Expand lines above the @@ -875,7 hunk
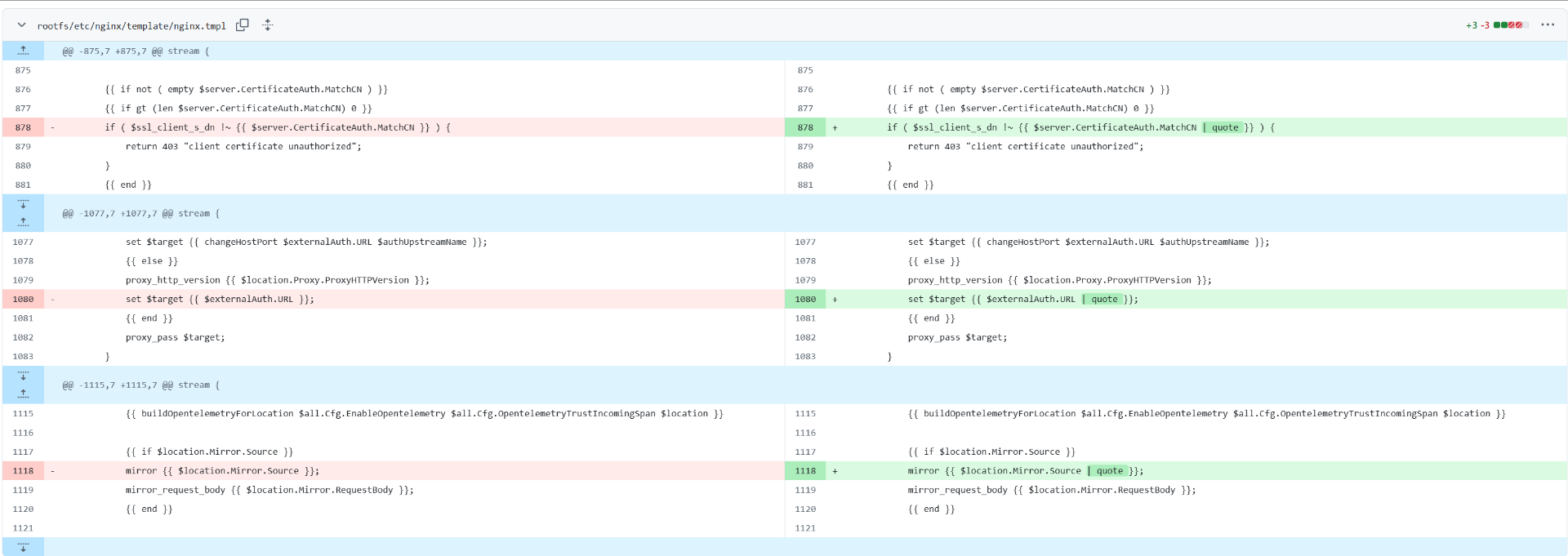This screenshot has height=556, width=1568. 23,51
